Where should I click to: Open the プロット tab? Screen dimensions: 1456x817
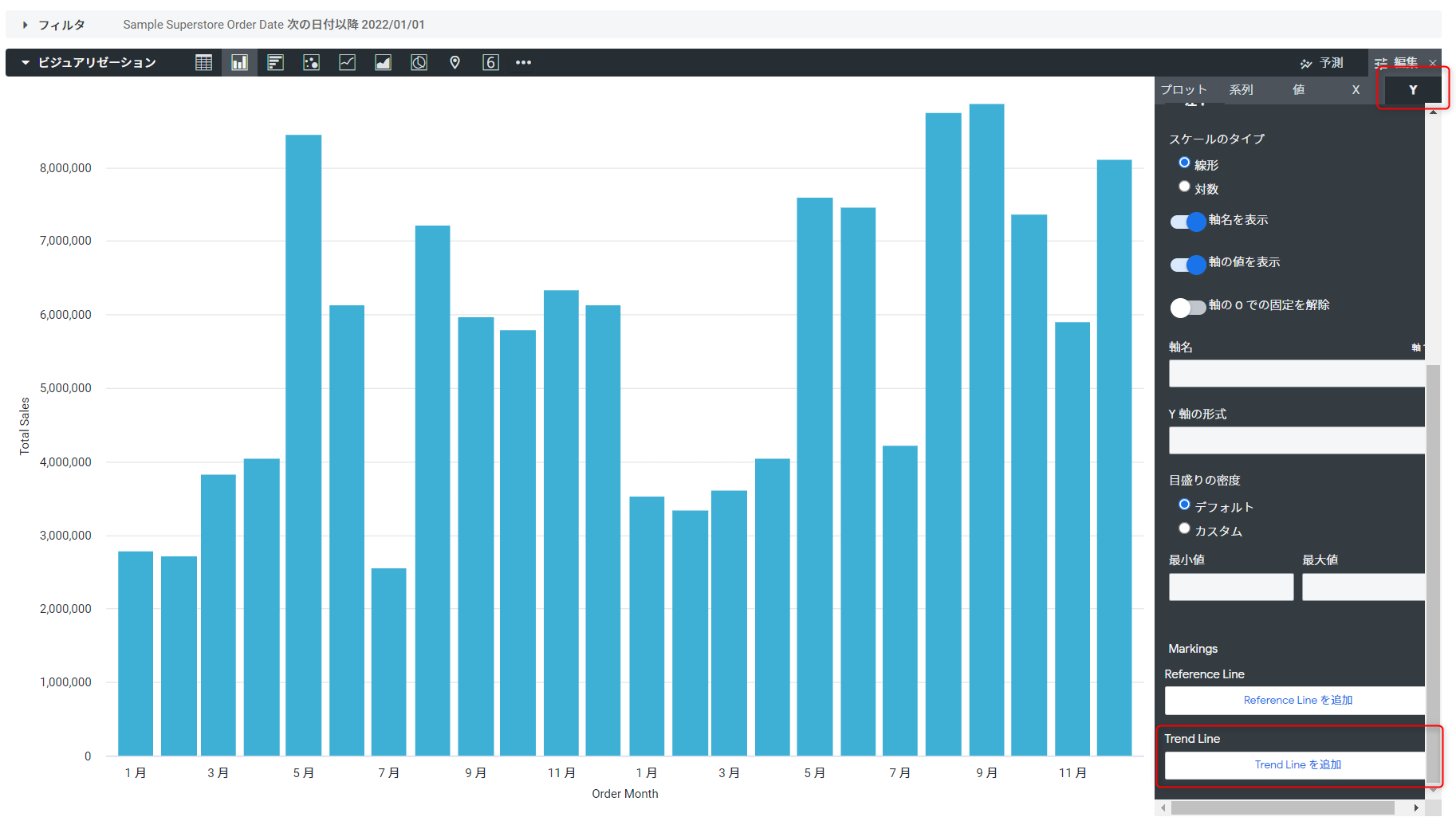pyautogui.click(x=1183, y=90)
